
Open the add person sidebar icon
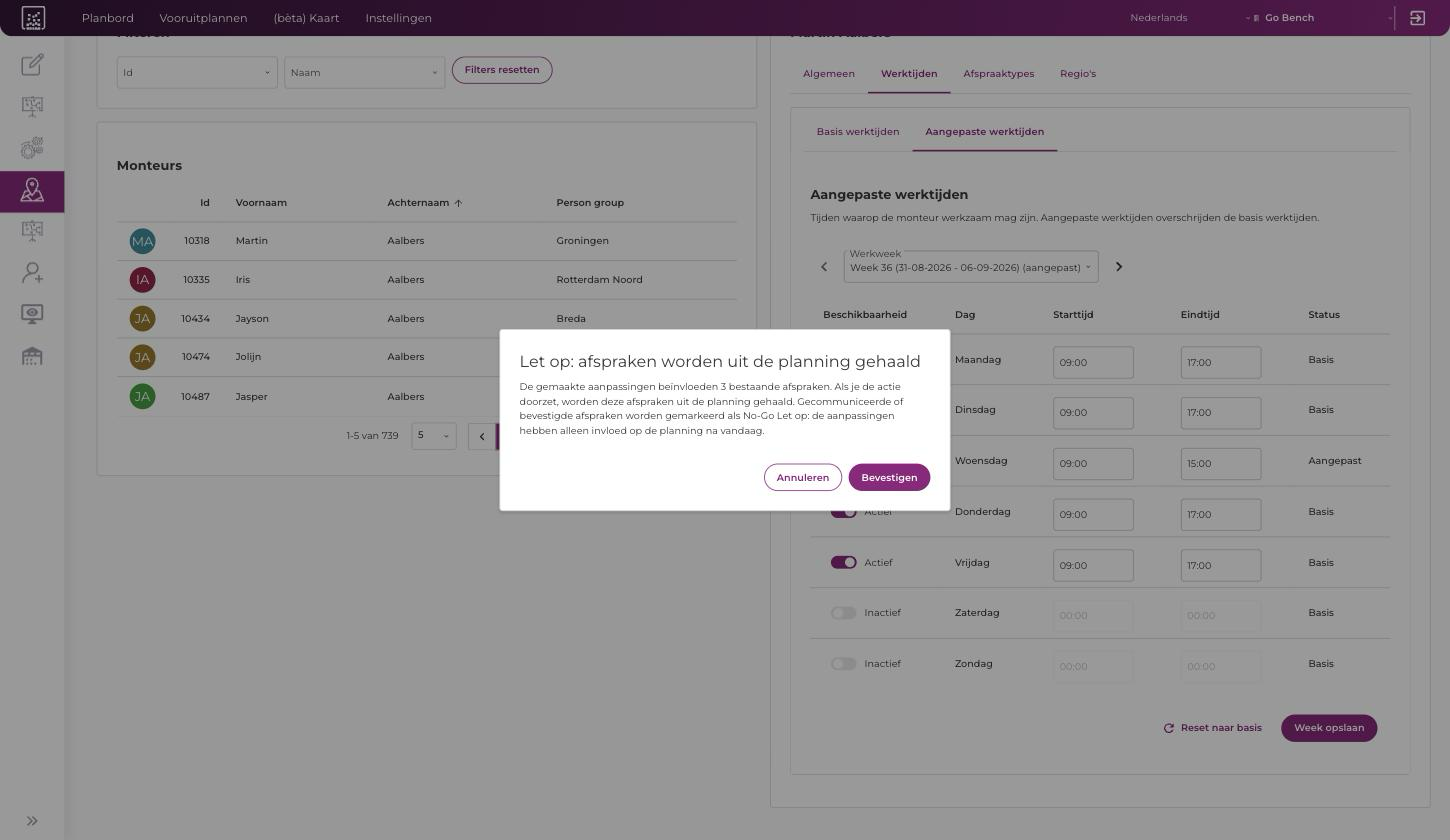point(32,272)
